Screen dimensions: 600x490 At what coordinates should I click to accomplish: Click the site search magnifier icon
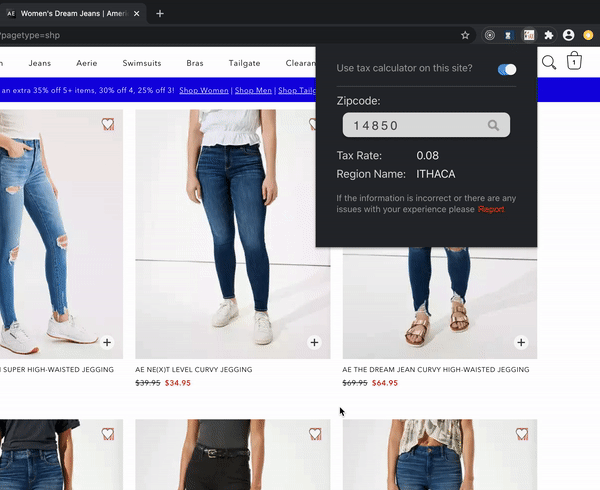(549, 62)
